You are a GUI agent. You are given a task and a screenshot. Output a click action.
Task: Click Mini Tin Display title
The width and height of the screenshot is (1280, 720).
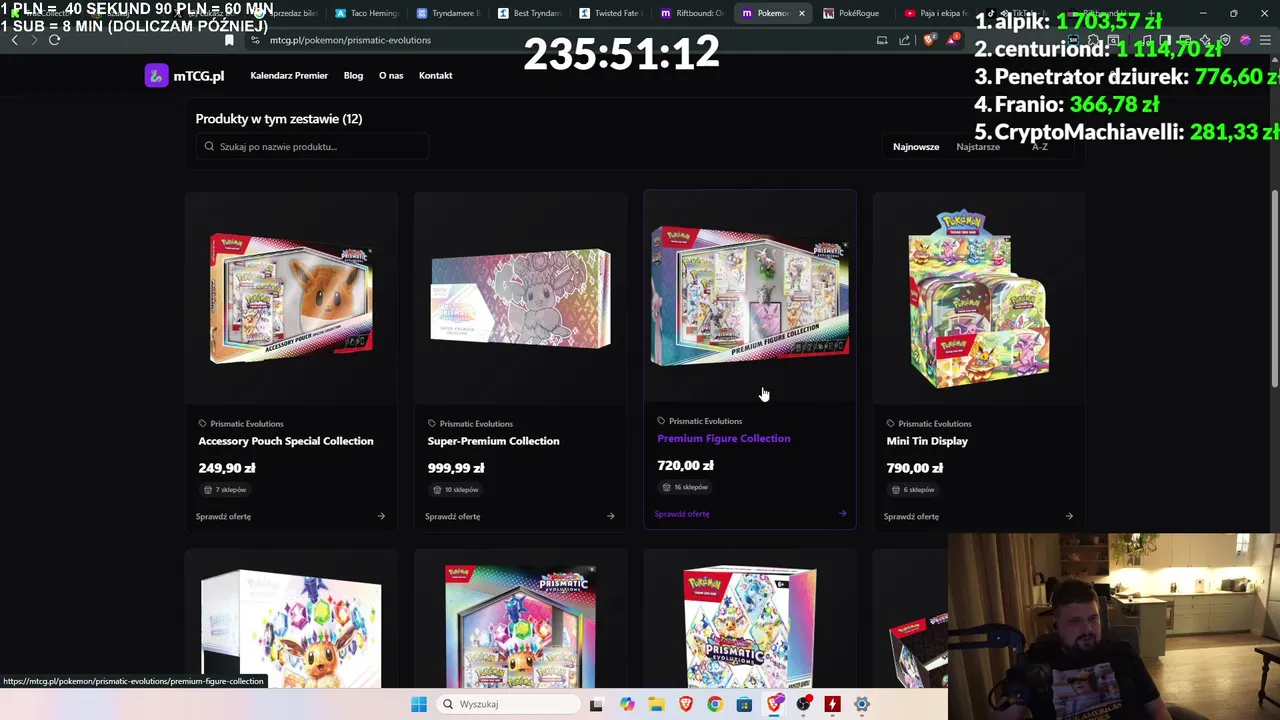coord(927,441)
